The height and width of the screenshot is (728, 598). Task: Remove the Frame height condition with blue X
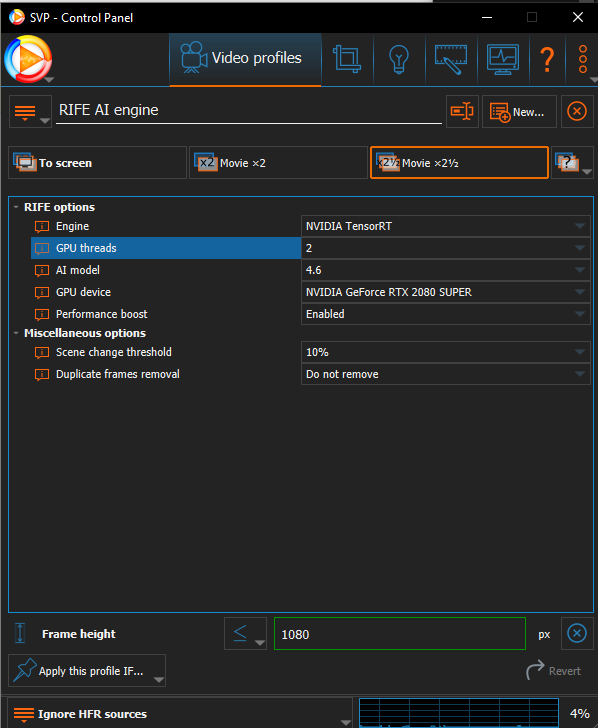coord(577,633)
